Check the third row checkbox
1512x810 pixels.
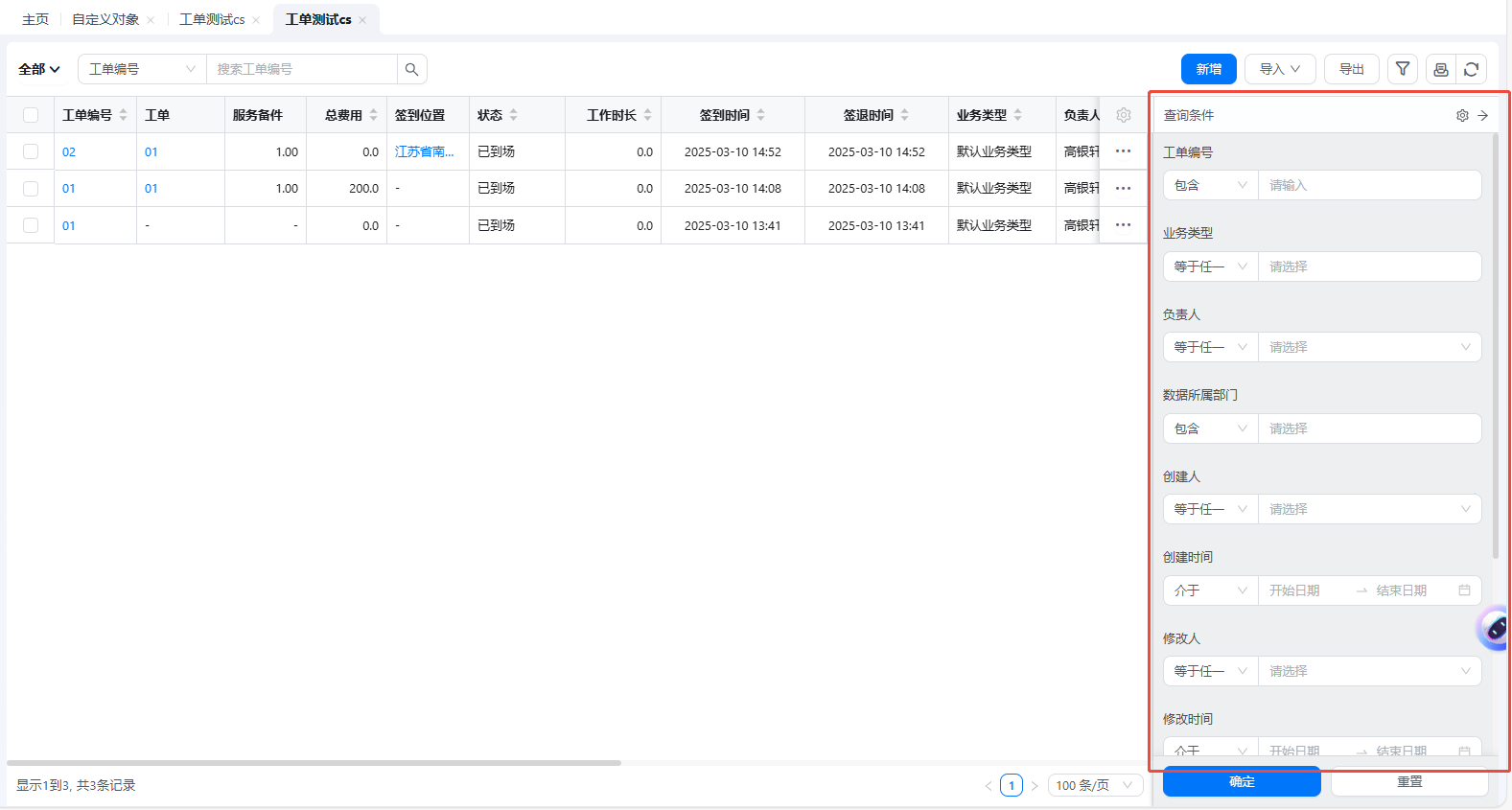click(x=31, y=225)
